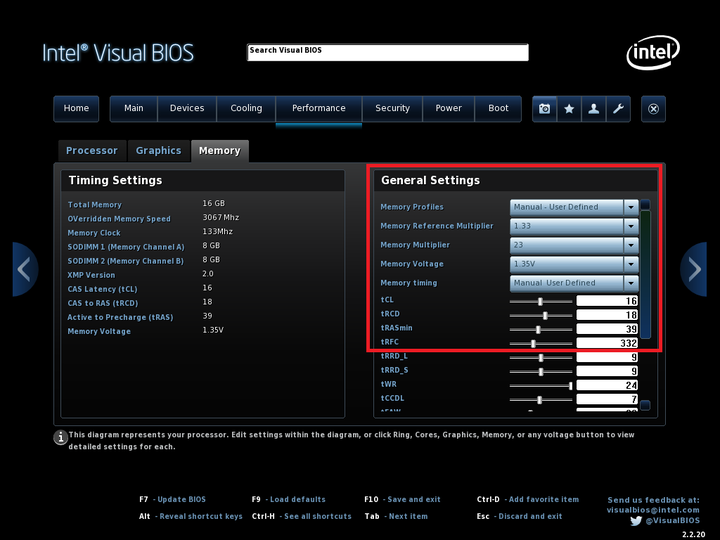Image resolution: width=720 pixels, height=540 pixels.
Task: Open the Main menu
Action: click(x=134, y=109)
